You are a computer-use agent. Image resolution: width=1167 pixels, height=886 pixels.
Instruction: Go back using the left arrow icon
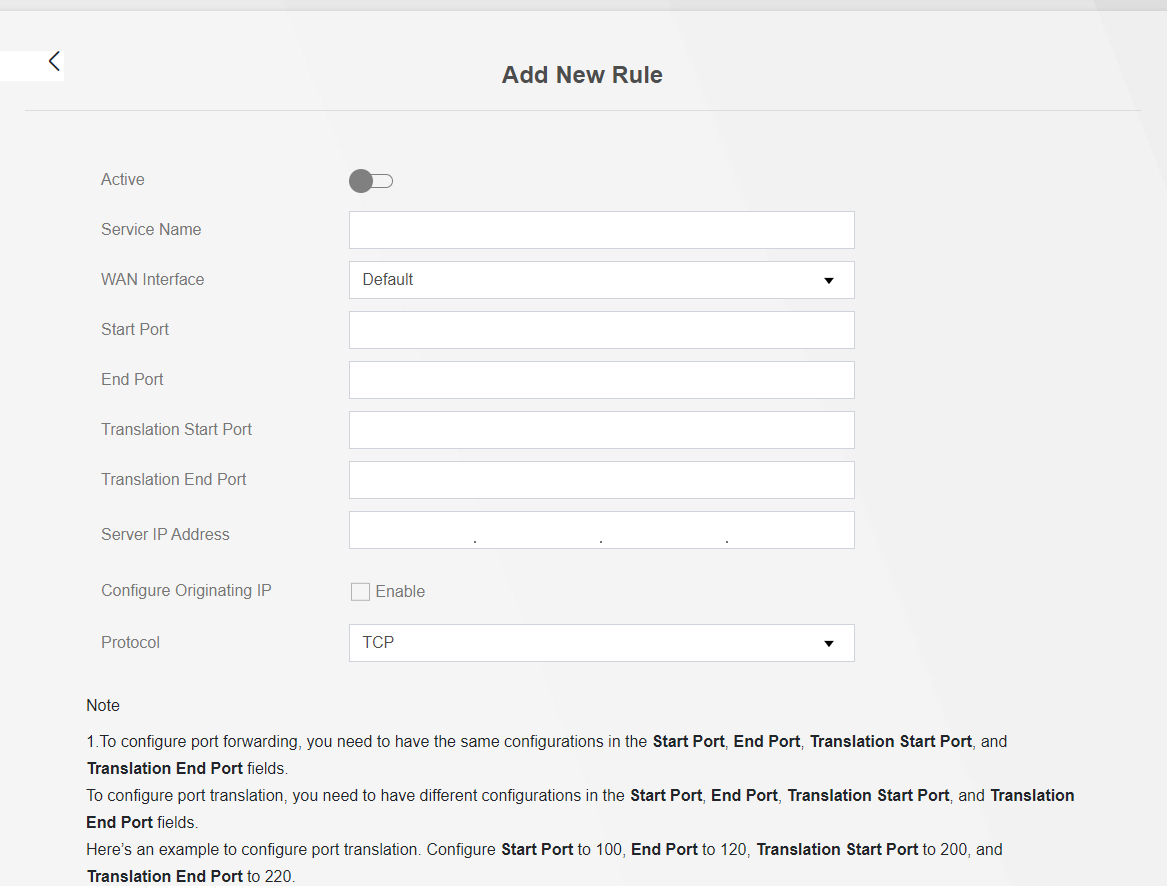coord(54,62)
